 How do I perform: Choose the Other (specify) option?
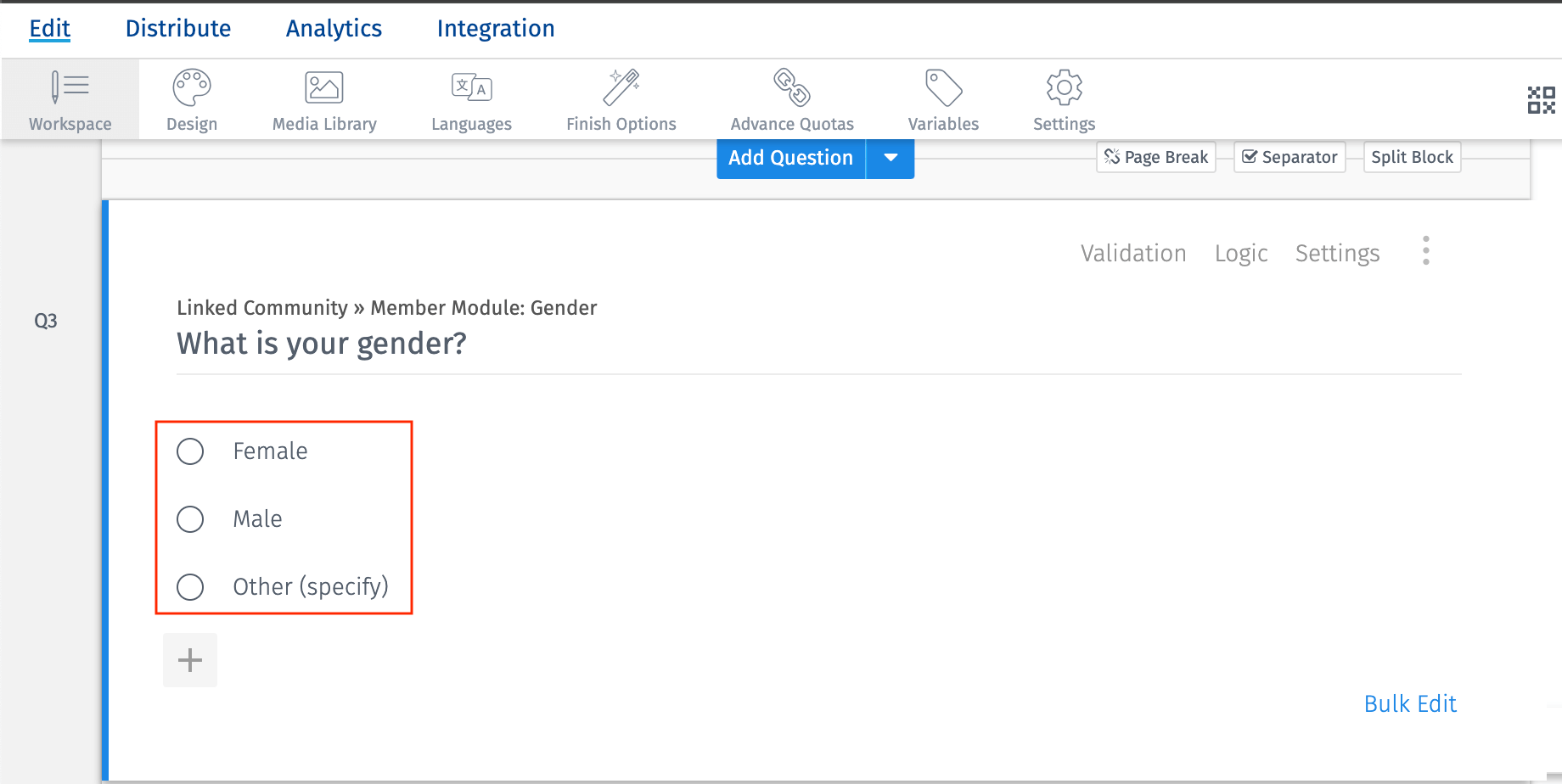pyautogui.click(x=190, y=586)
